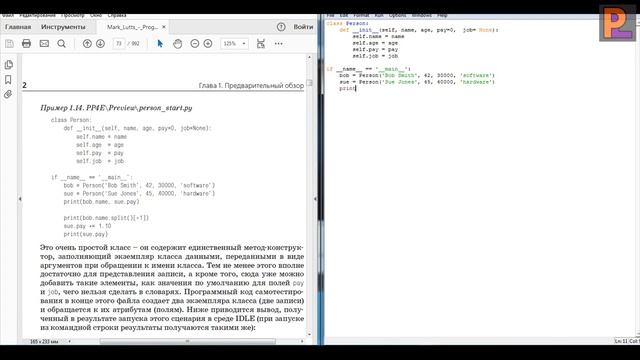Click the PDF vertical scrollbar down arrow
This screenshot has height=360, width=640.
point(309,334)
